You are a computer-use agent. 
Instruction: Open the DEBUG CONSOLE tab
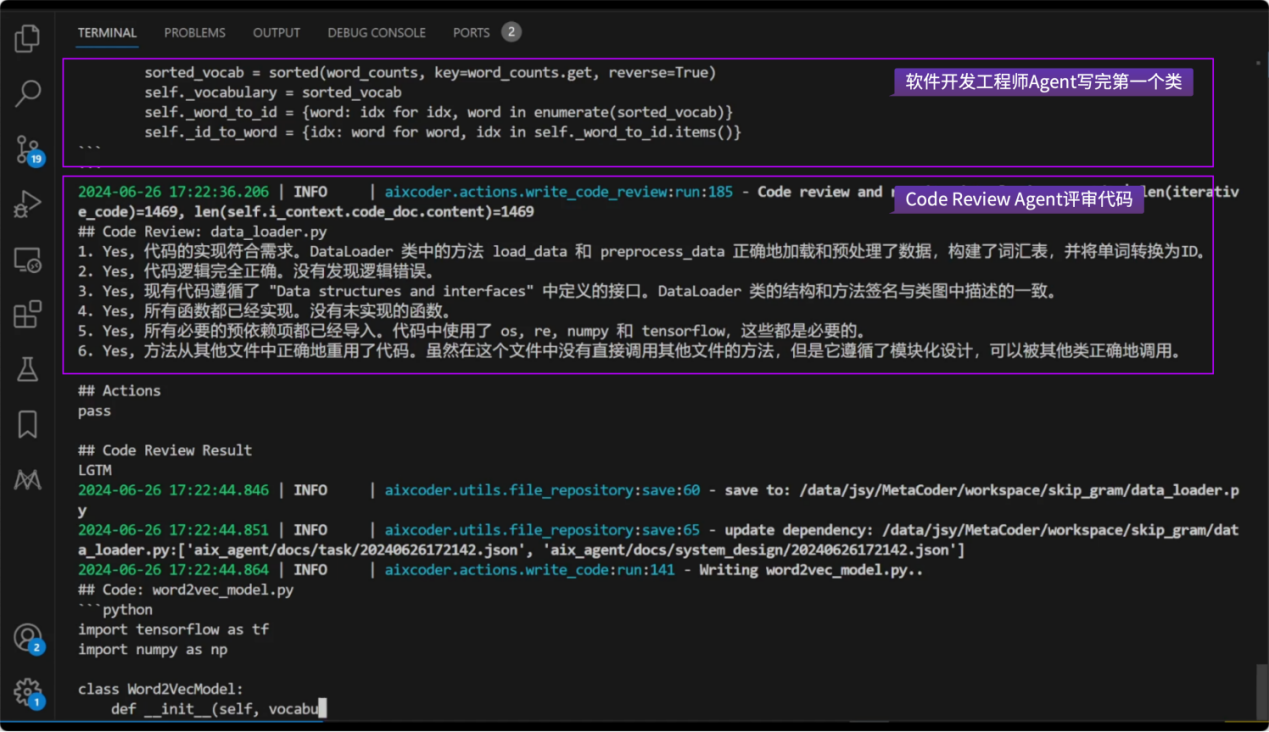(376, 33)
